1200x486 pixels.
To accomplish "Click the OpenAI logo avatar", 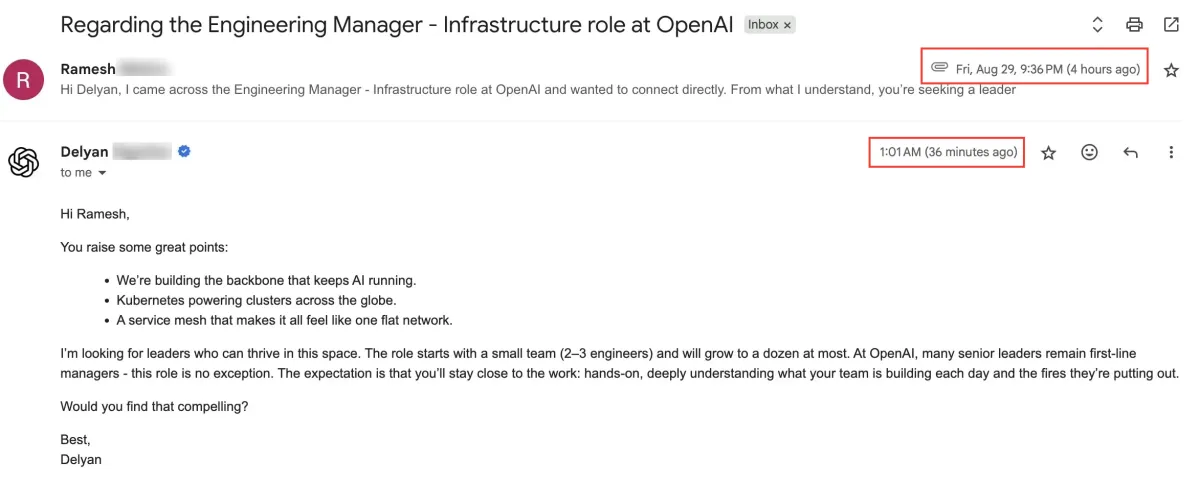I will click(x=24, y=162).
